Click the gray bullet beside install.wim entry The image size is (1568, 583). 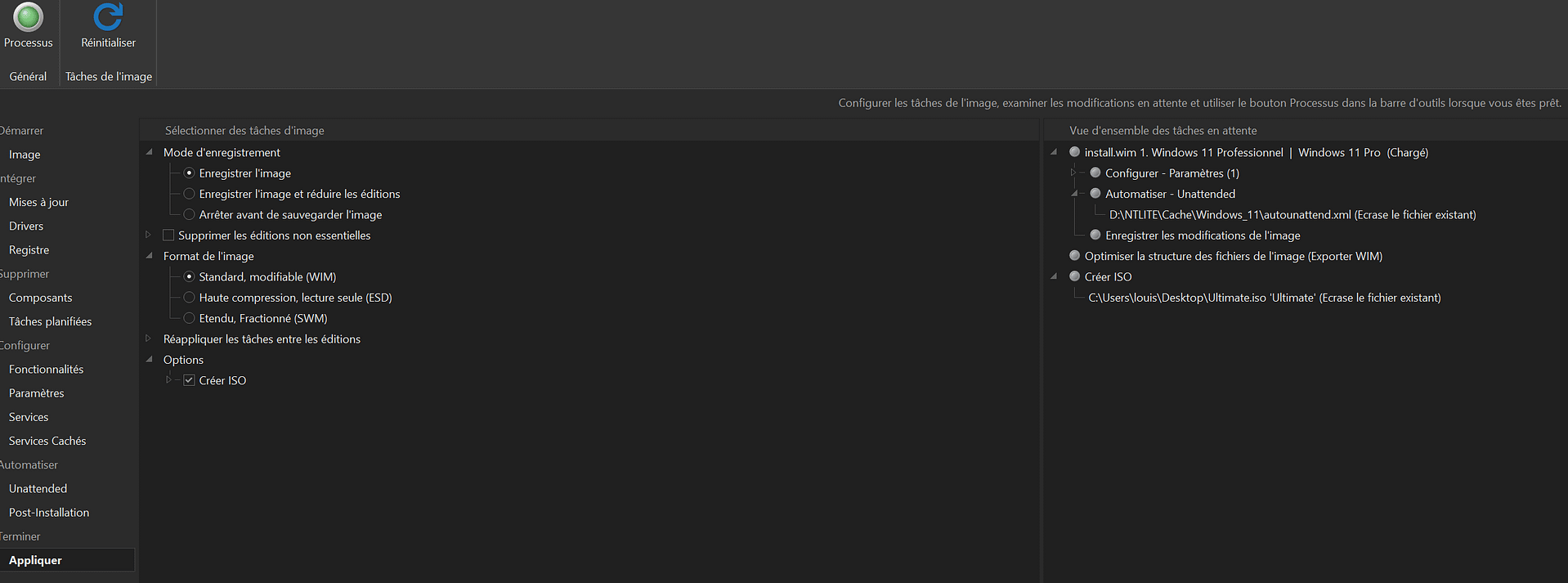1075,152
